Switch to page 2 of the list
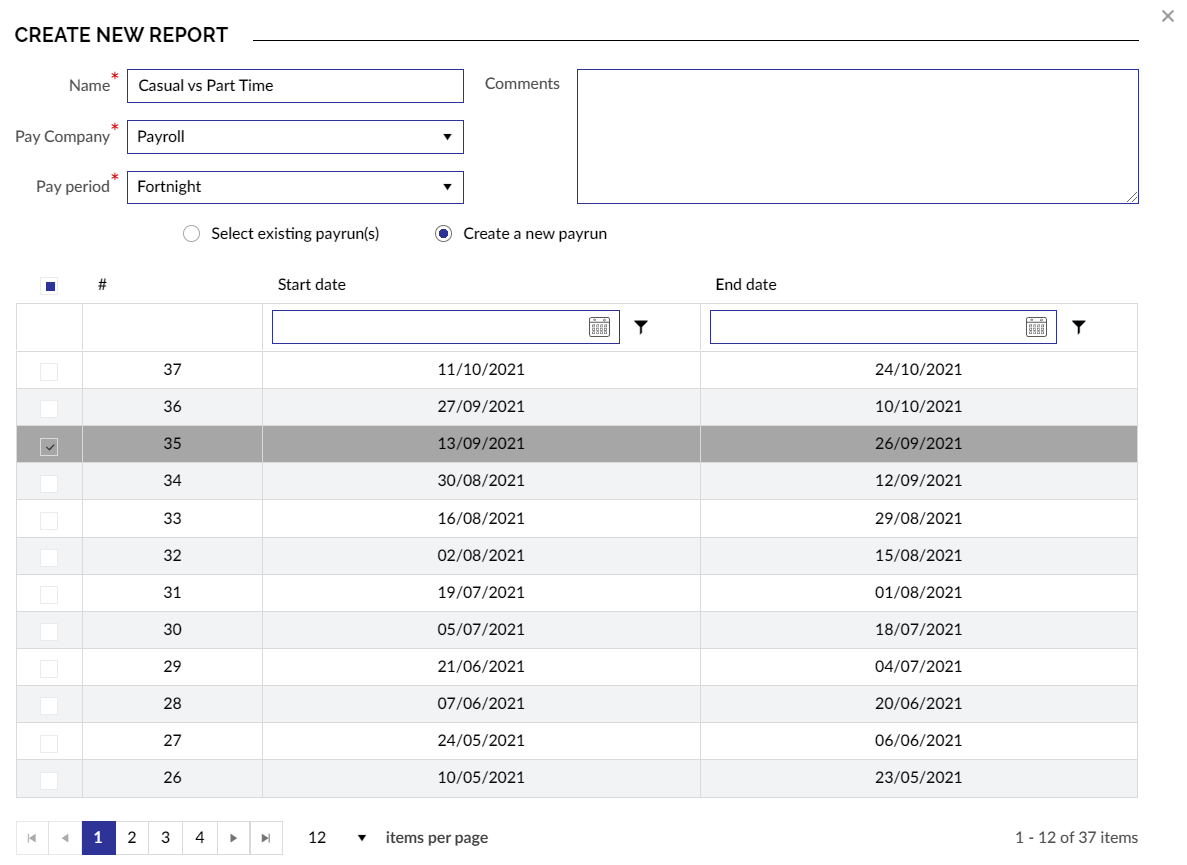Image resolution: width=1187 pixels, height=865 pixels. point(132,838)
